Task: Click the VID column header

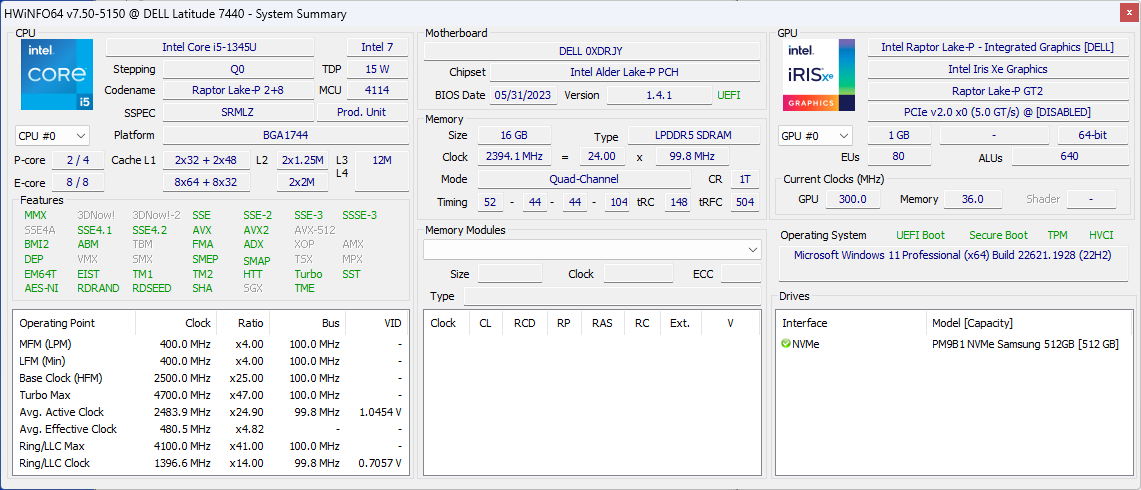Action: coord(393,323)
